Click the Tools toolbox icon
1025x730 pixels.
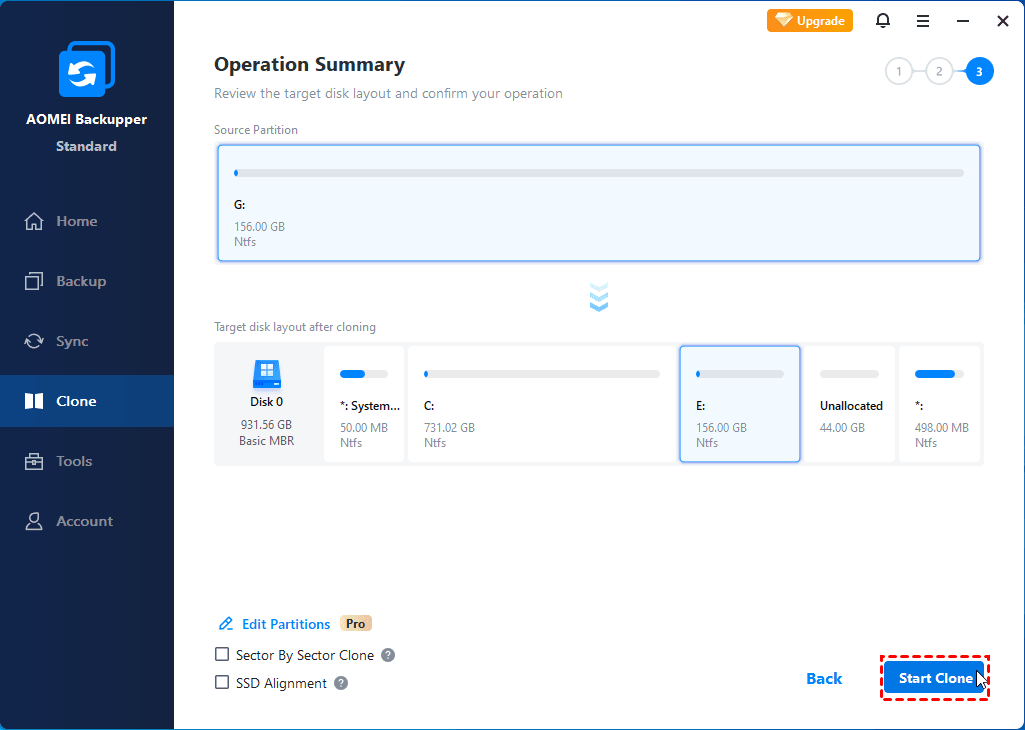(x=34, y=461)
